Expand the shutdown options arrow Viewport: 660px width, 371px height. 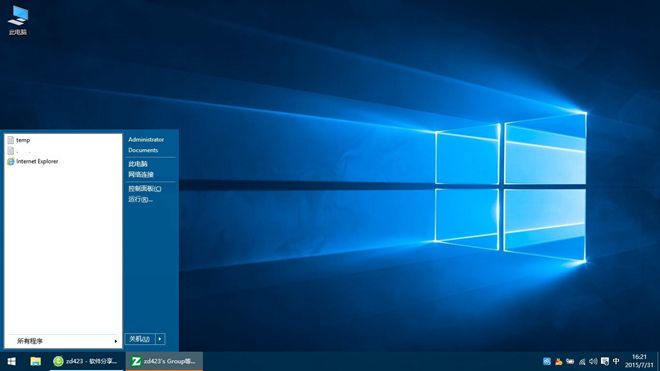click(x=160, y=339)
